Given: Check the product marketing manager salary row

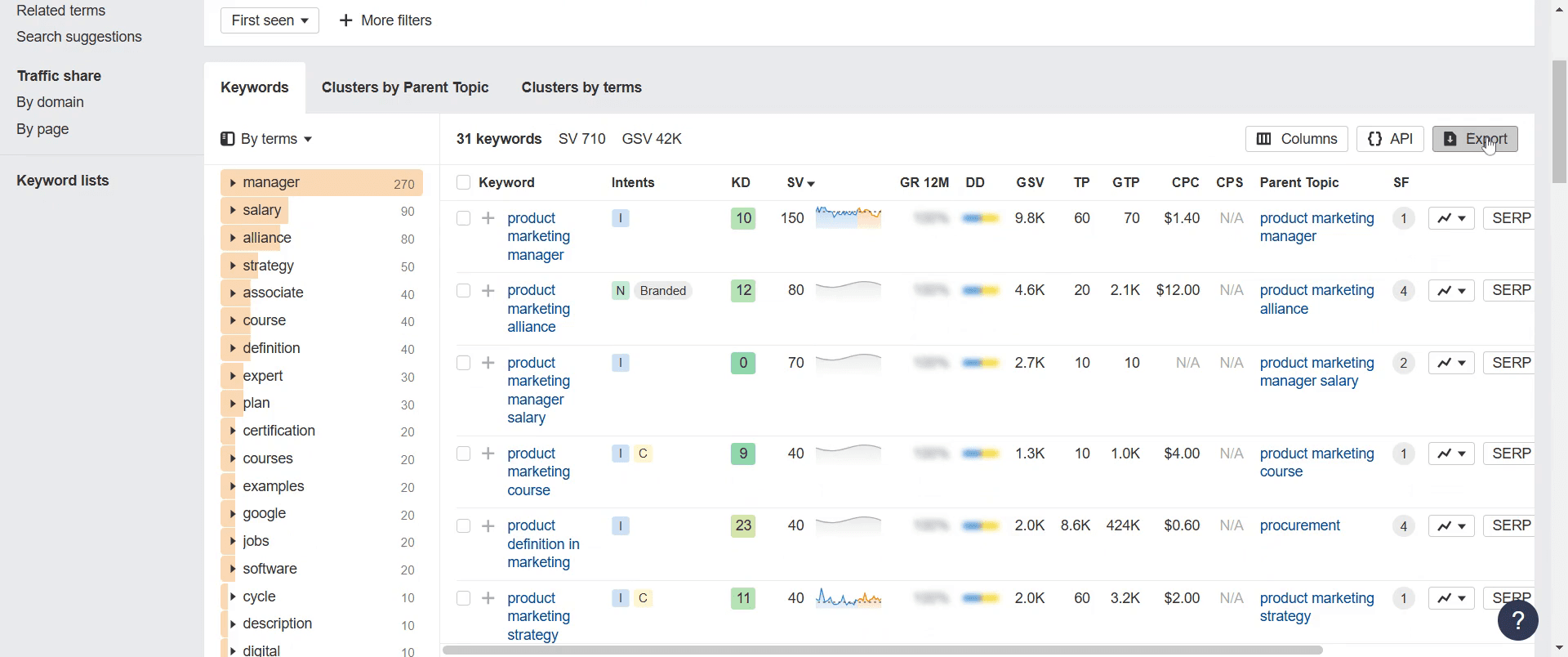Looking at the screenshot, I should coord(463,363).
